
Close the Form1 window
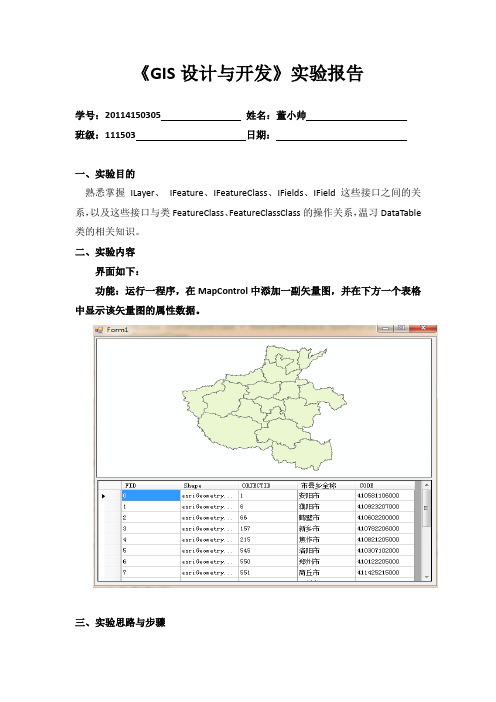click(423, 329)
